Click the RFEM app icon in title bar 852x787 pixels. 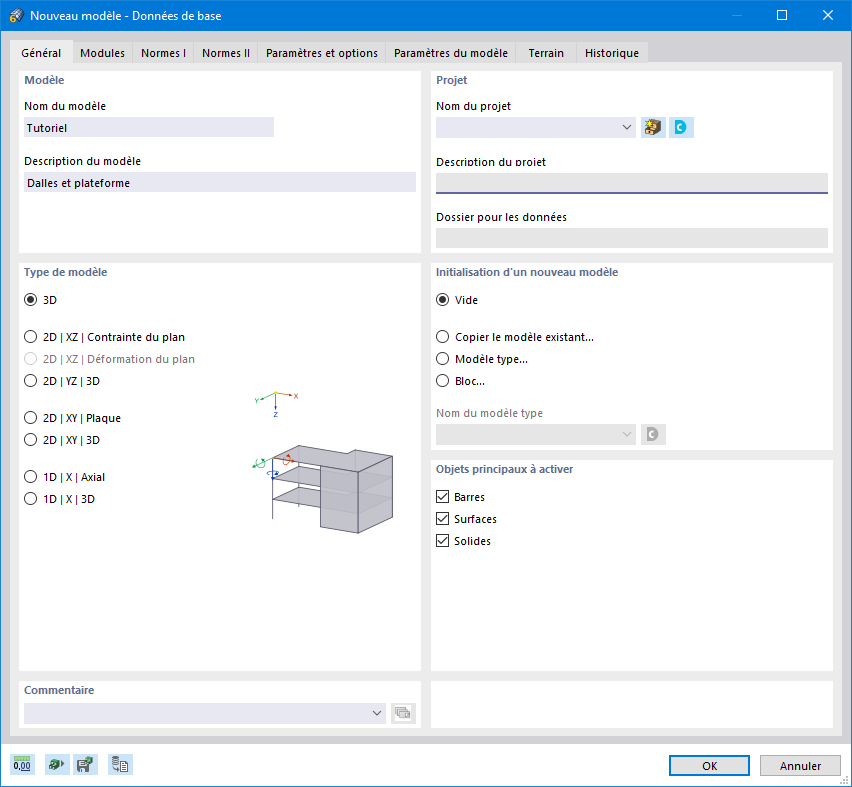pyautogui.click(x=16, y=15)
